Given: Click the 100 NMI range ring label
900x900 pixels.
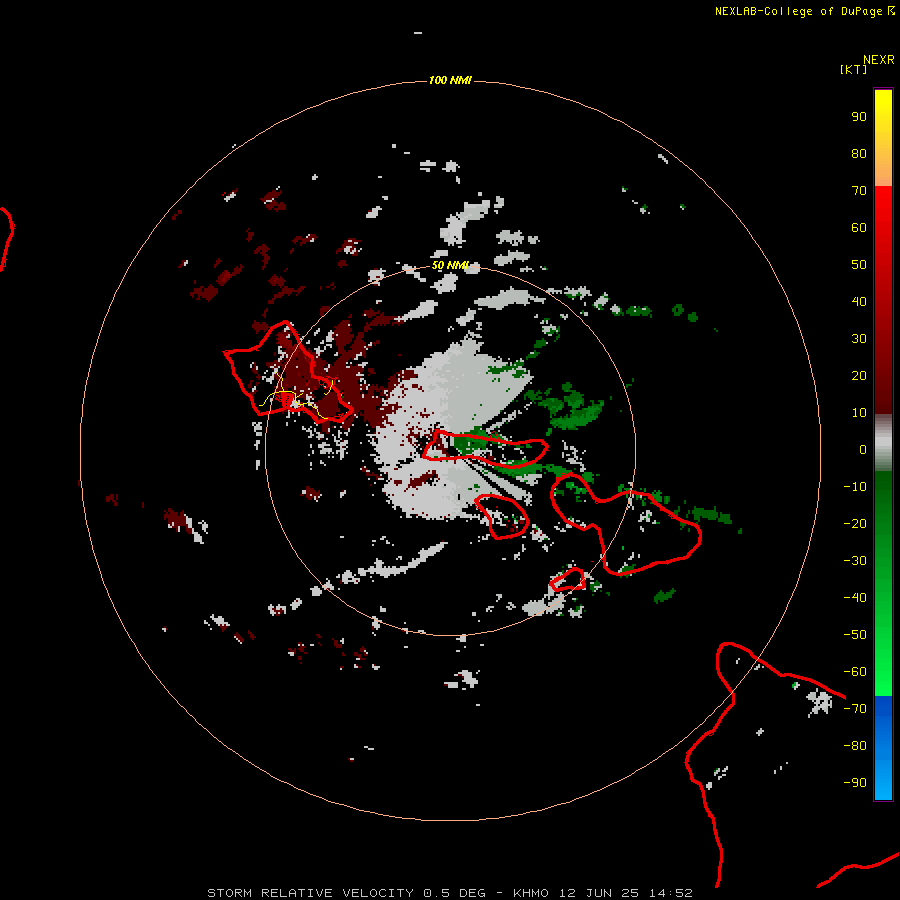Looking at the screenshot, I should (450, 80).
